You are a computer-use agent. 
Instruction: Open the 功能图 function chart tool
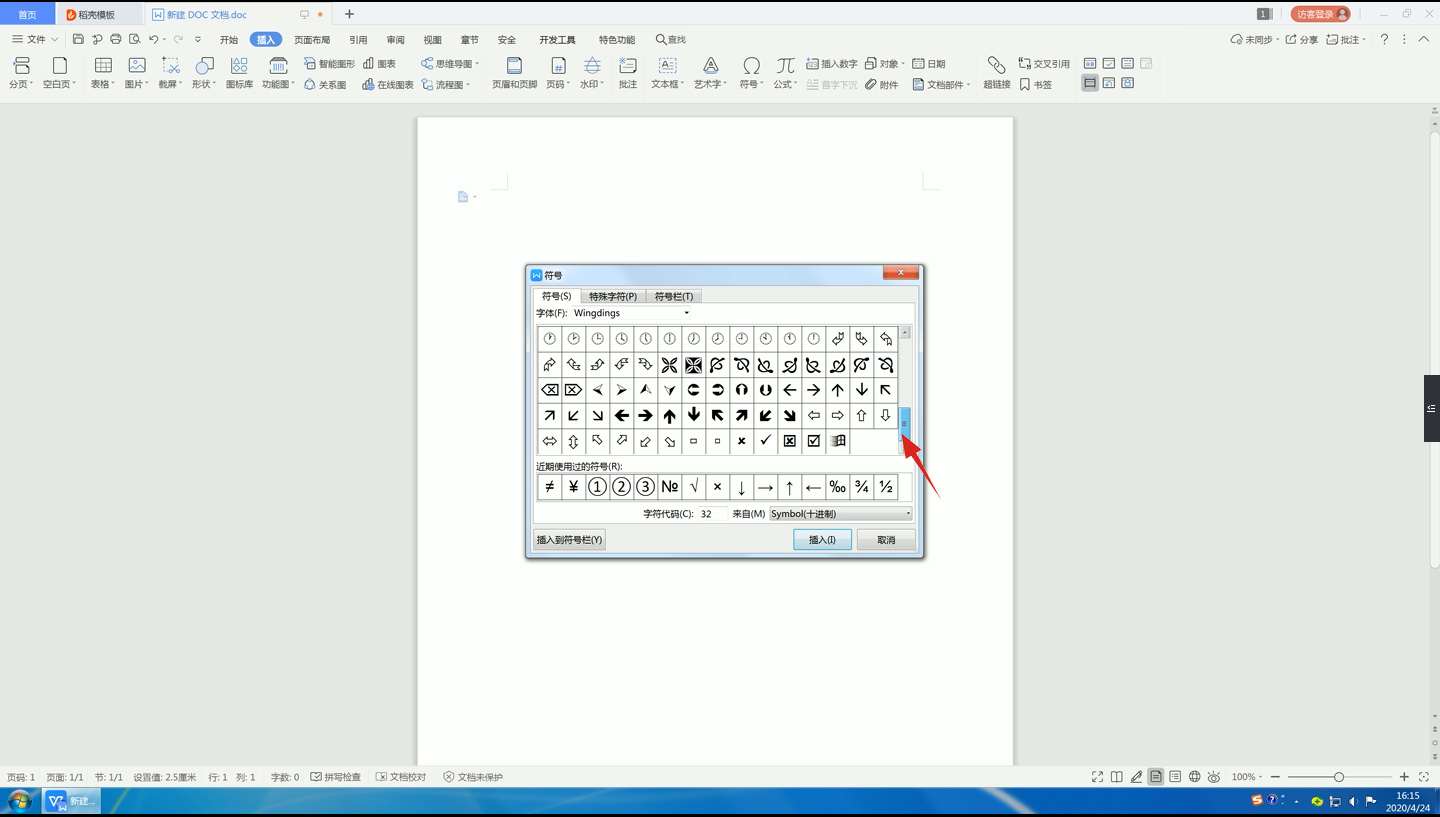(x=278, y=73)
